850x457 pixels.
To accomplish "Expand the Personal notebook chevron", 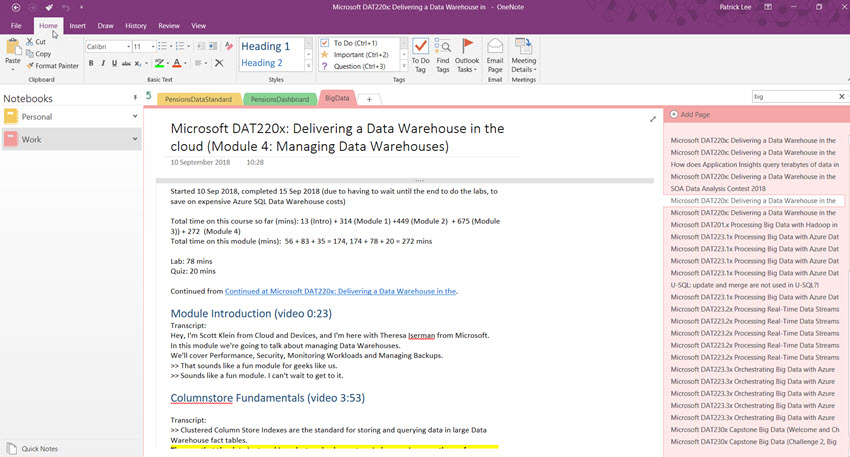I will pyautogui.click(x=135, y=116).
